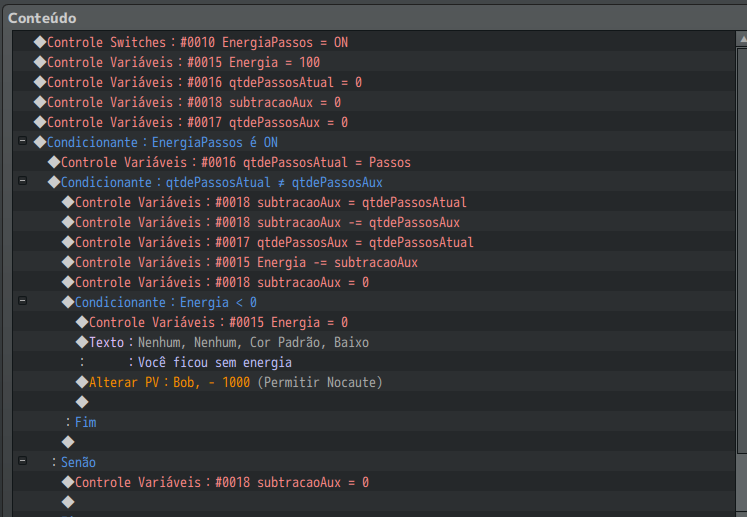
Task: Click the diamond icon beside the Texto command
Action: pos(82,342)
